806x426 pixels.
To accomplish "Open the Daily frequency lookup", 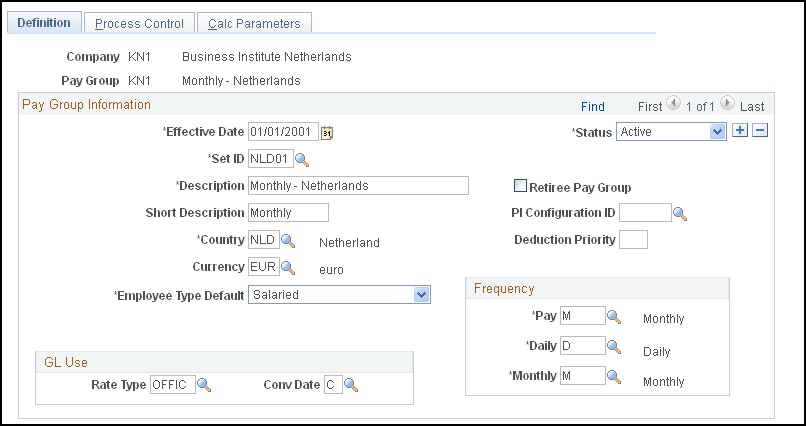I will [x=615, y=347].
